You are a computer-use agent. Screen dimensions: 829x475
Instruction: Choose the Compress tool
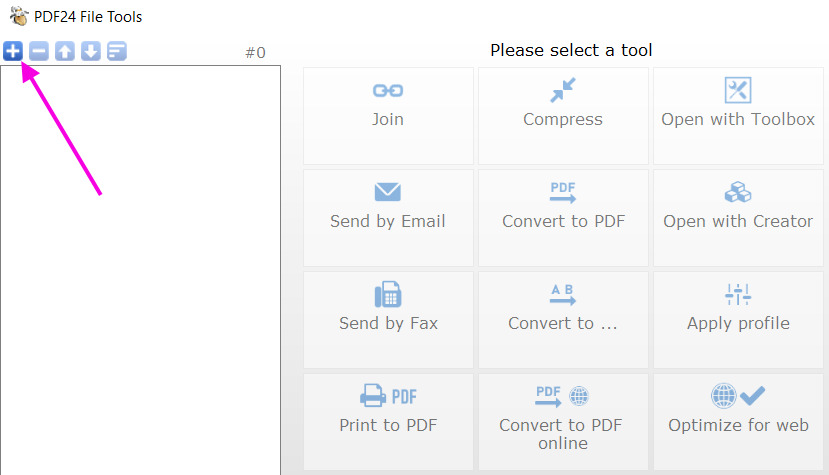pos(563,116)
